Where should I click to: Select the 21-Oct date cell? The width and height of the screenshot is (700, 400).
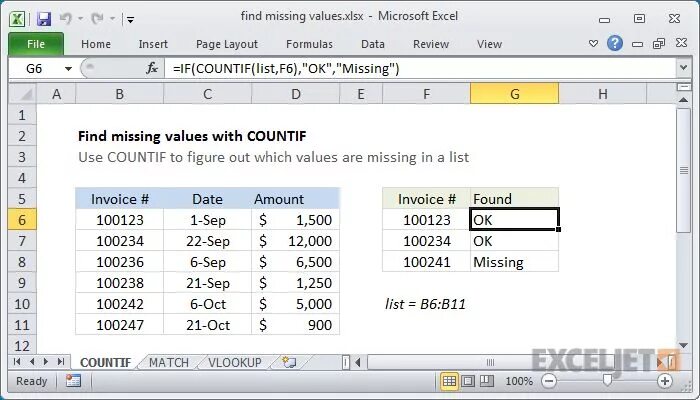pos(207,325)
